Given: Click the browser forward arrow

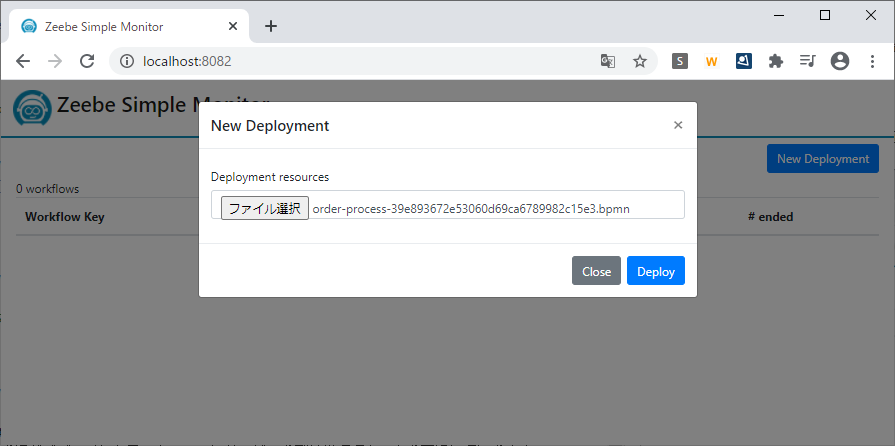Looking at the screenshot, I should pos(55,61).
